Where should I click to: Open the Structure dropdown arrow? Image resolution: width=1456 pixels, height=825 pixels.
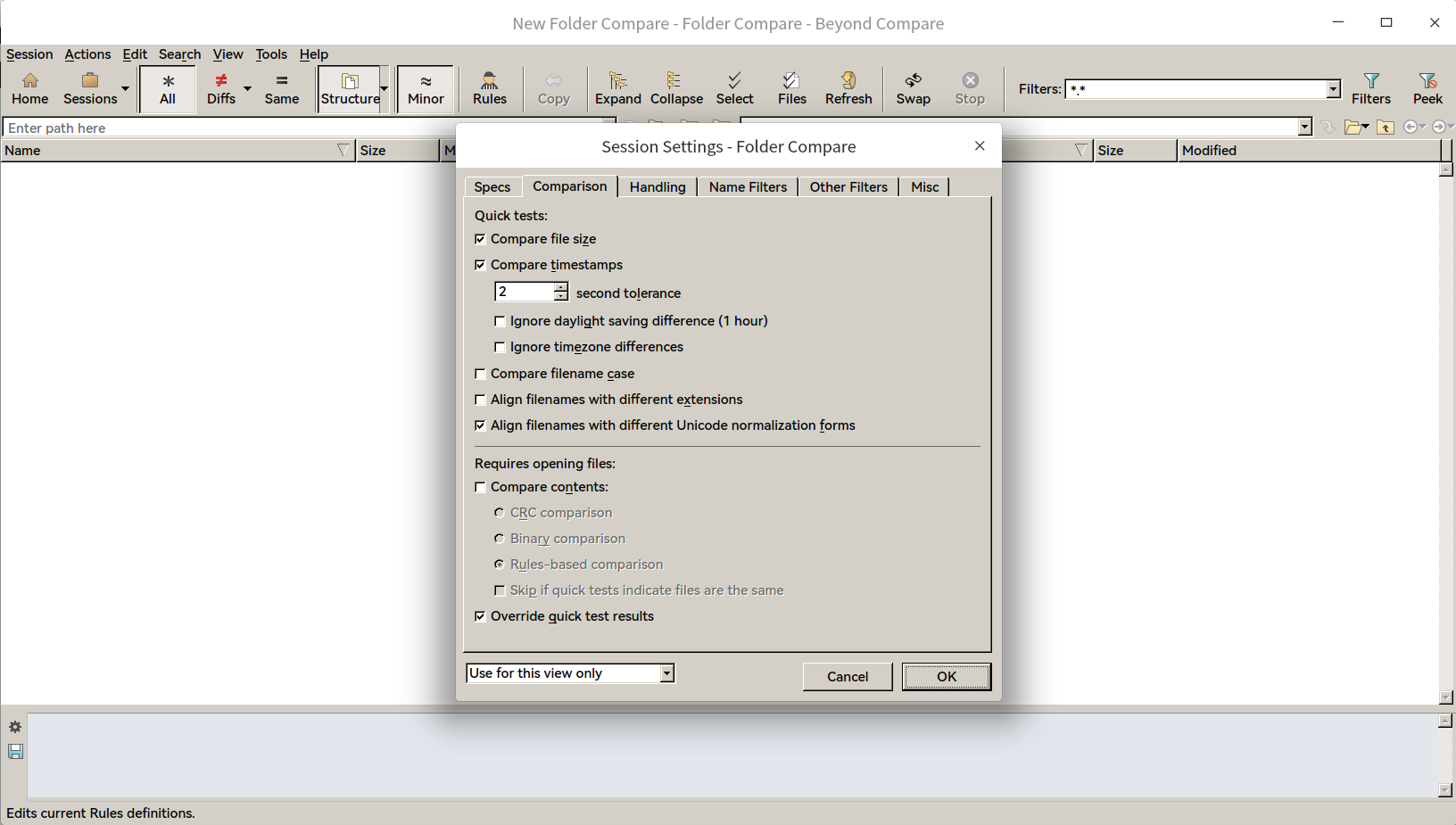[385, 89]
